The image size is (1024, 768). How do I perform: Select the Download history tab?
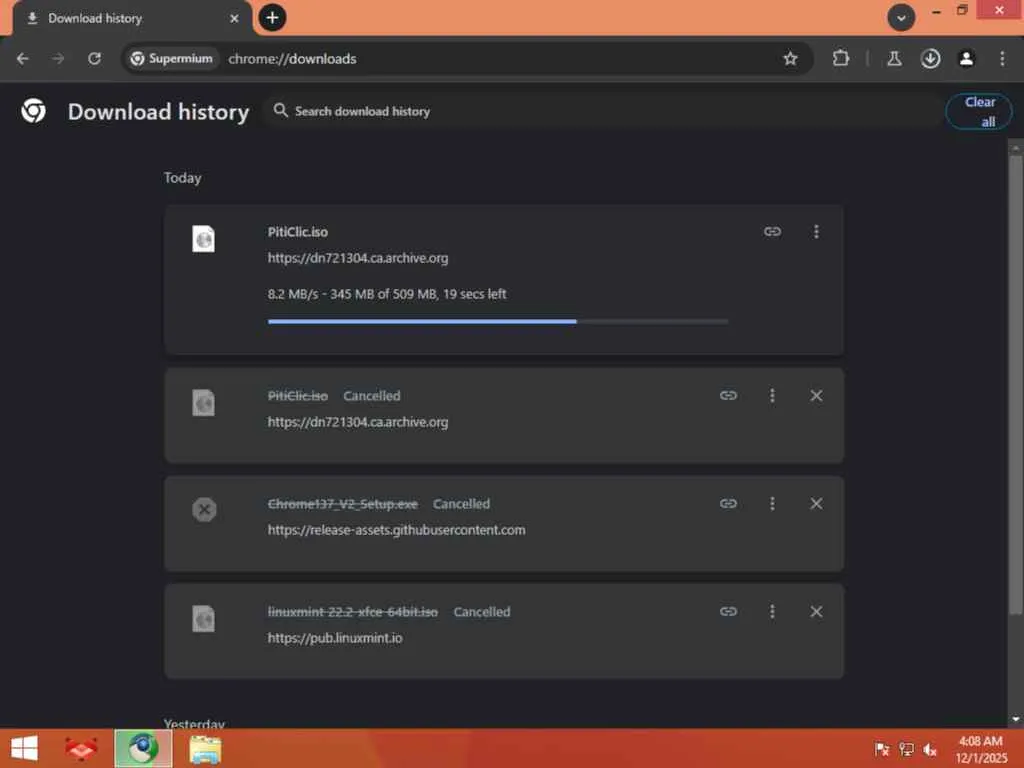point(131,18)
